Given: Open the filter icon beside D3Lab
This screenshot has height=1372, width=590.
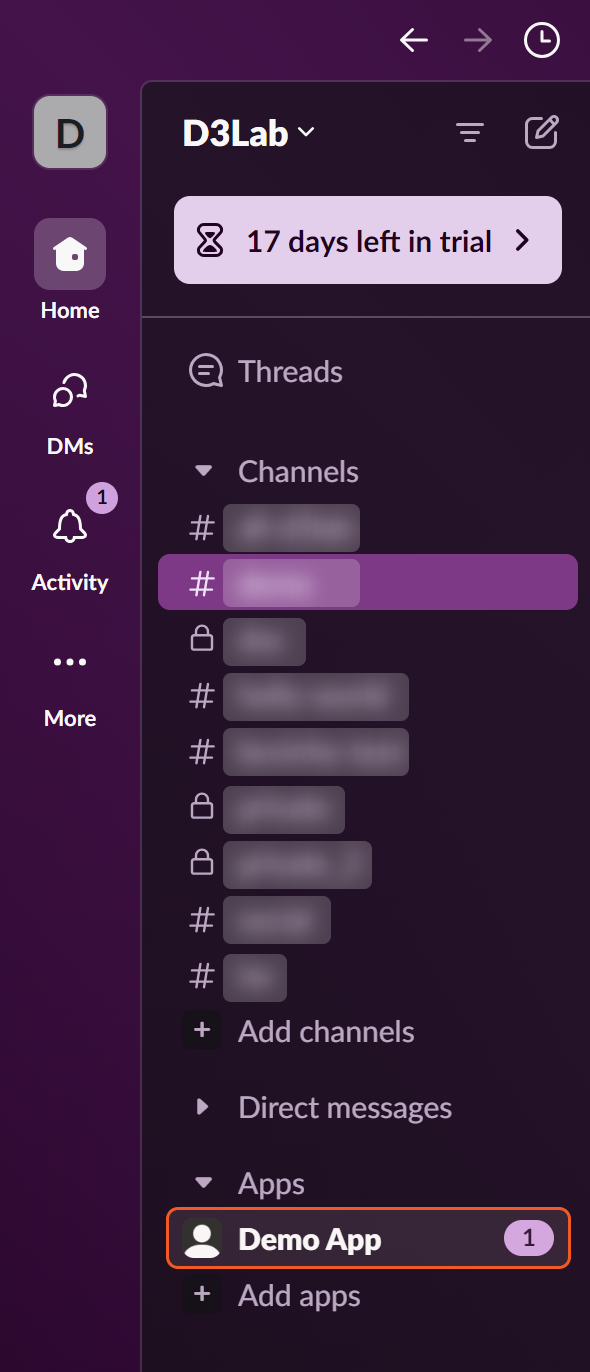Looking at the screenshot, I should tap(470, 132).
